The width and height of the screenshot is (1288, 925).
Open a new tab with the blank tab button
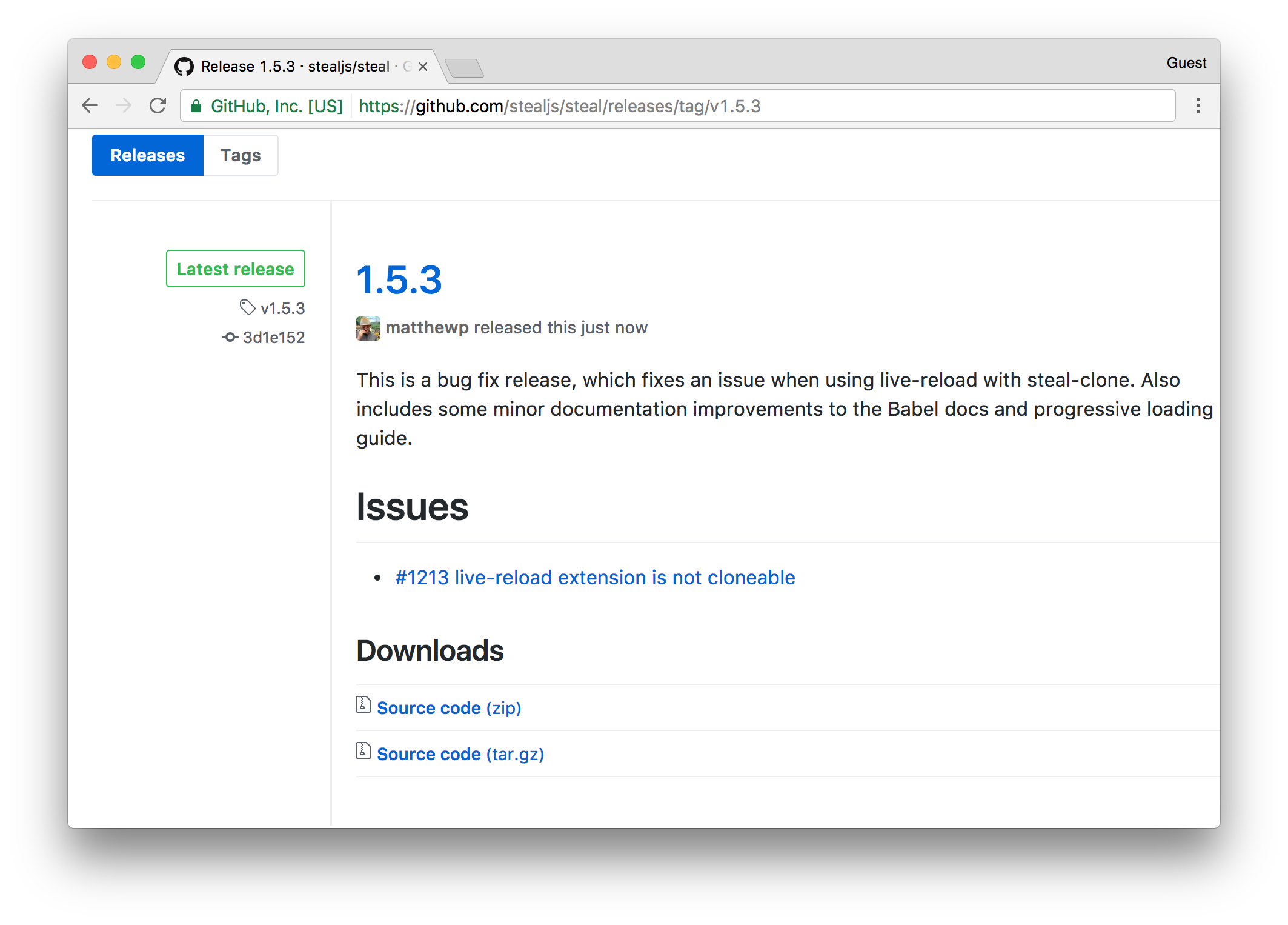click(x=464, y=68)
